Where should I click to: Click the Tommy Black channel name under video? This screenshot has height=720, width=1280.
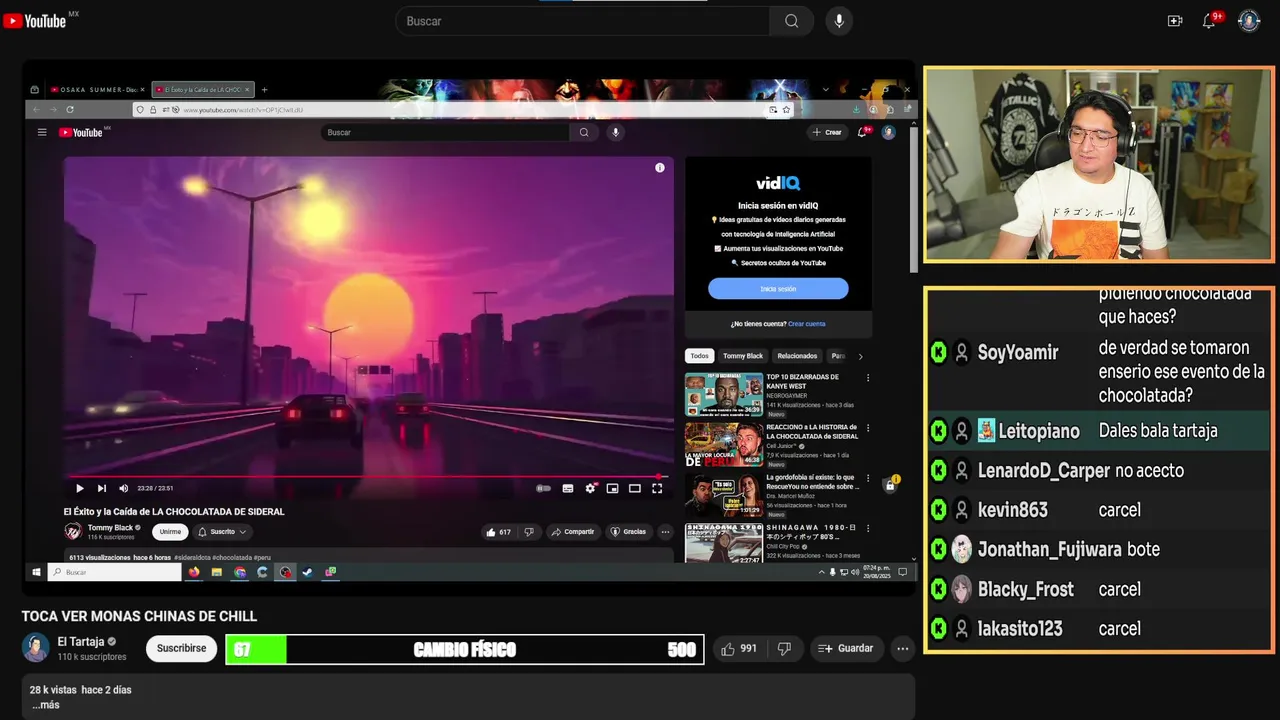[110, 528]
